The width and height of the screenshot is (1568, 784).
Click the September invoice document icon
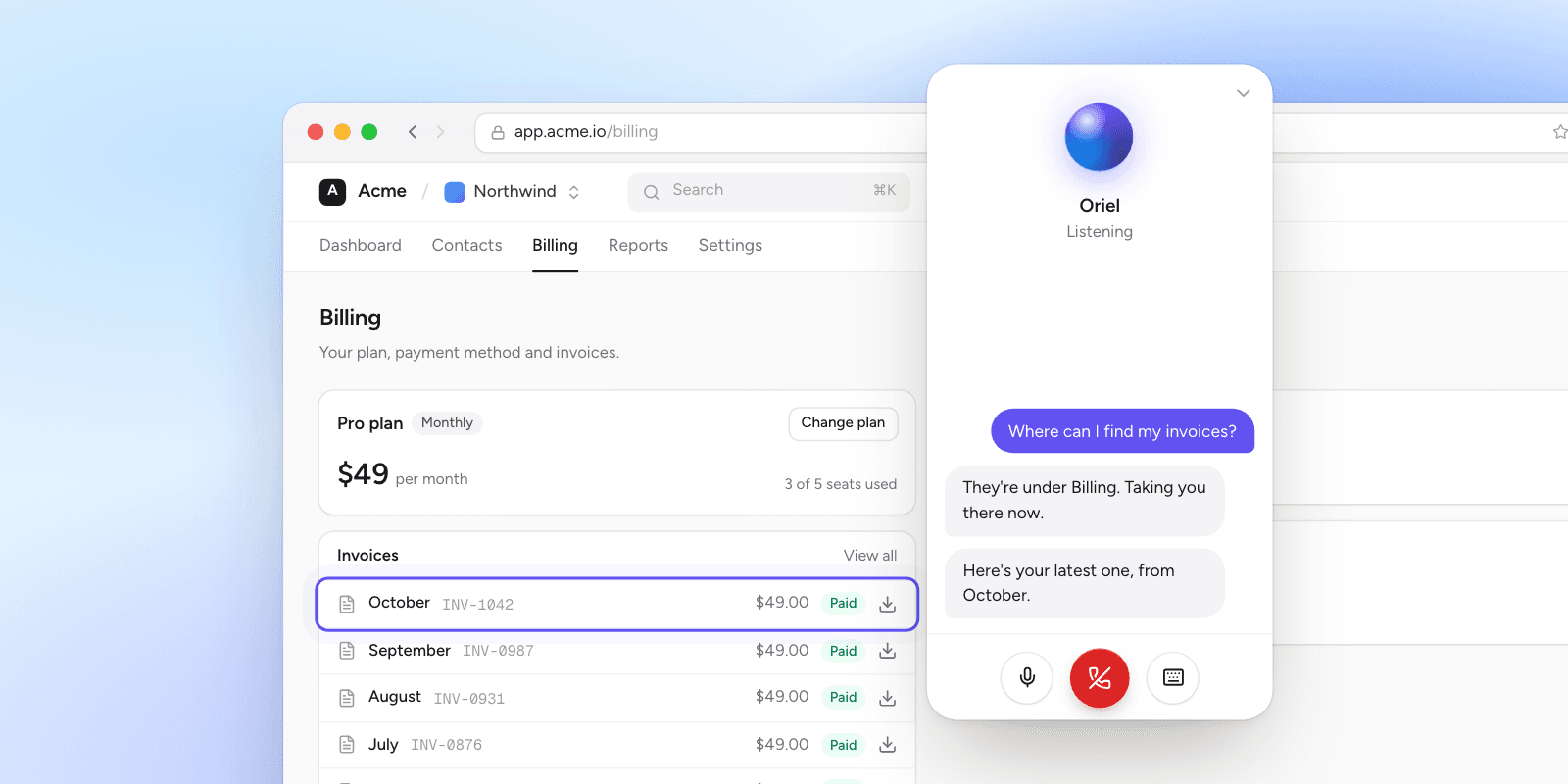(x=346, y=651)
